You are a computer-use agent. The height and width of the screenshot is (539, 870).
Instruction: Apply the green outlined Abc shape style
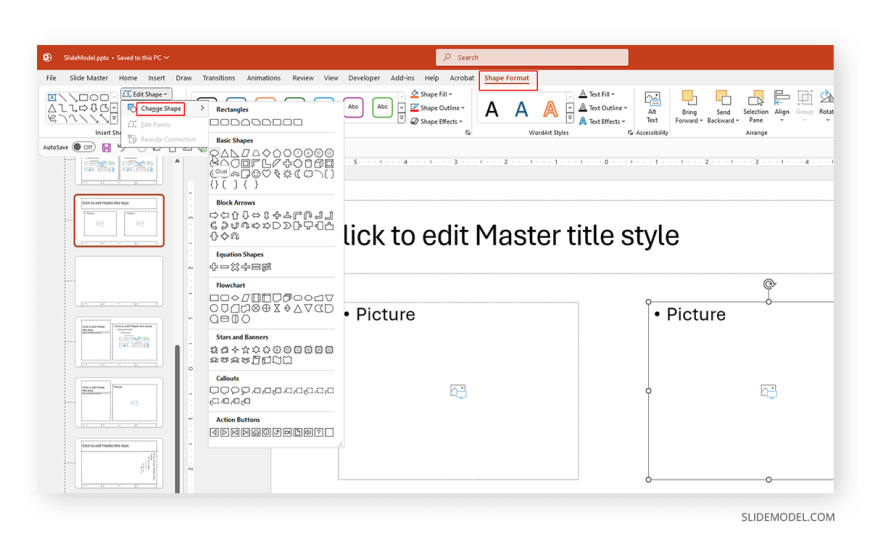click(x=382, y=107)
